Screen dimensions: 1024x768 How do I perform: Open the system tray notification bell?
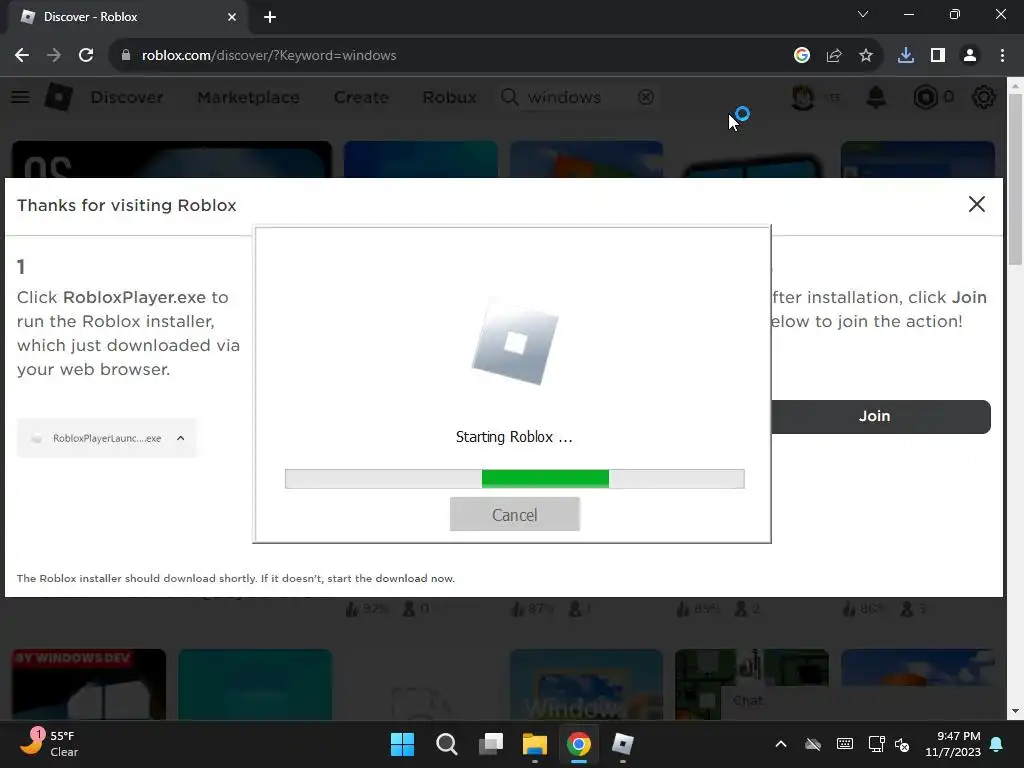[x=997, y=744]
